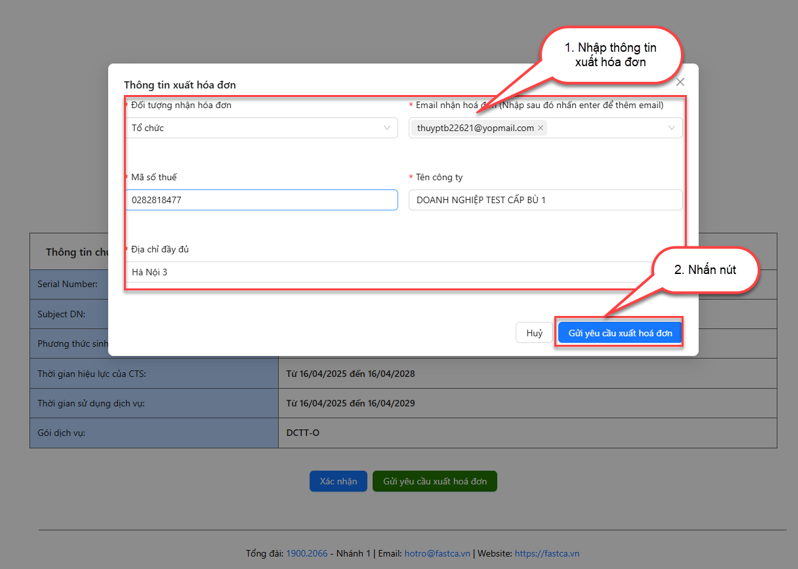Screen dimensions: 798x569
Task: Expand the email recipient dropdown arrow
Action: pyautogui.click(x=671, y=128)
